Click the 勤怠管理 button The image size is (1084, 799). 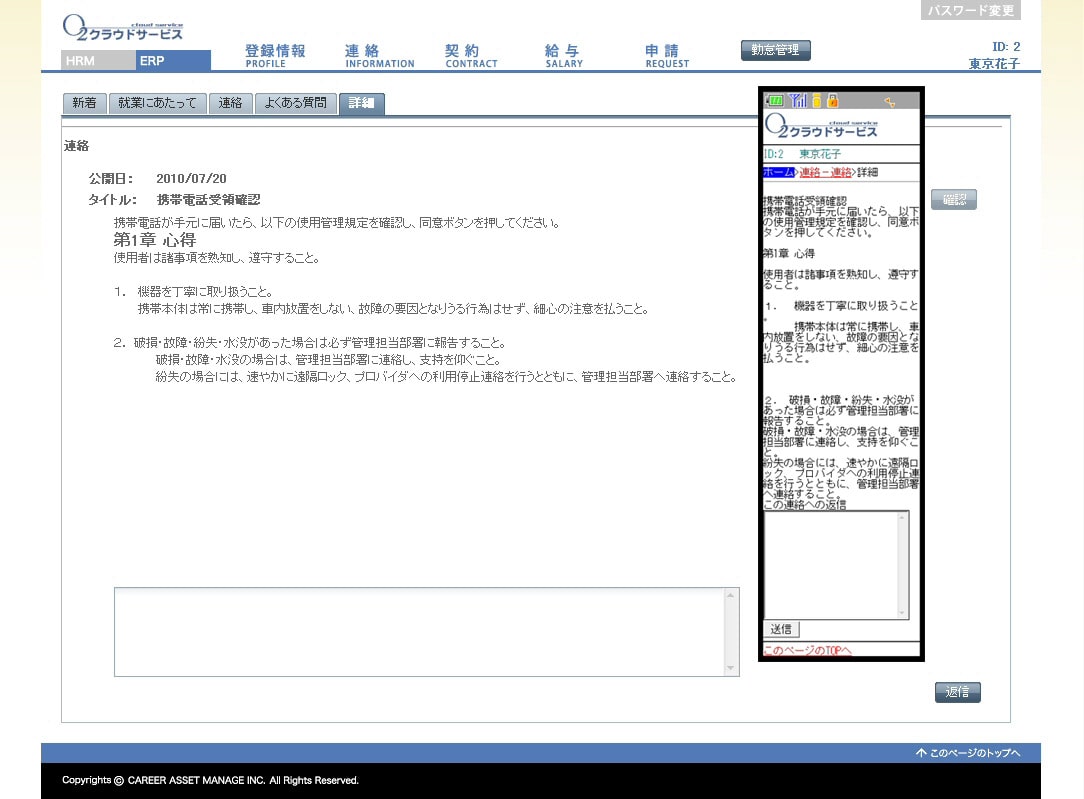pyautogui.click(x=776, y=50)
